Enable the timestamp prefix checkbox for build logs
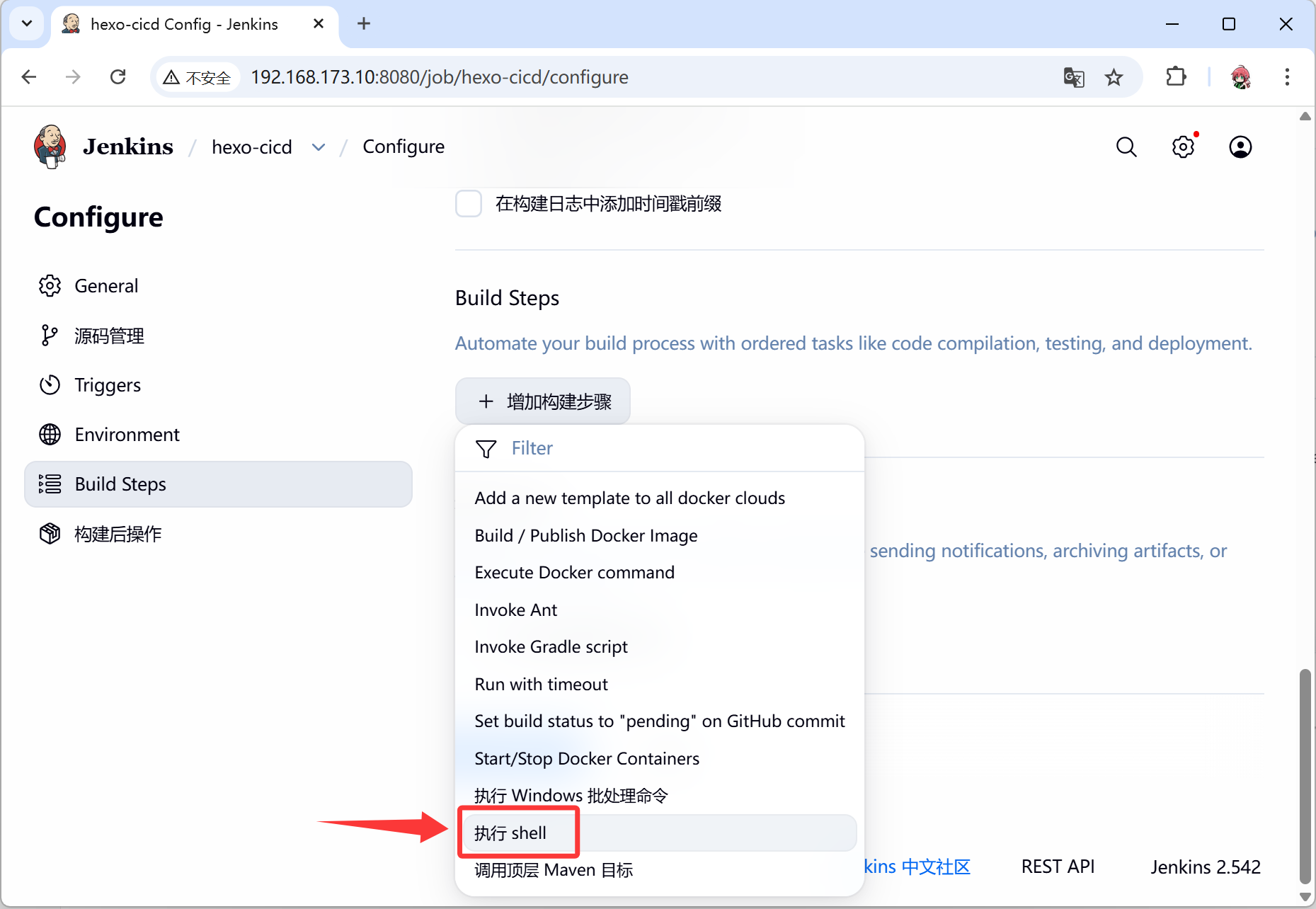The width and height of the screenshot is (1316, 909). 468,204
